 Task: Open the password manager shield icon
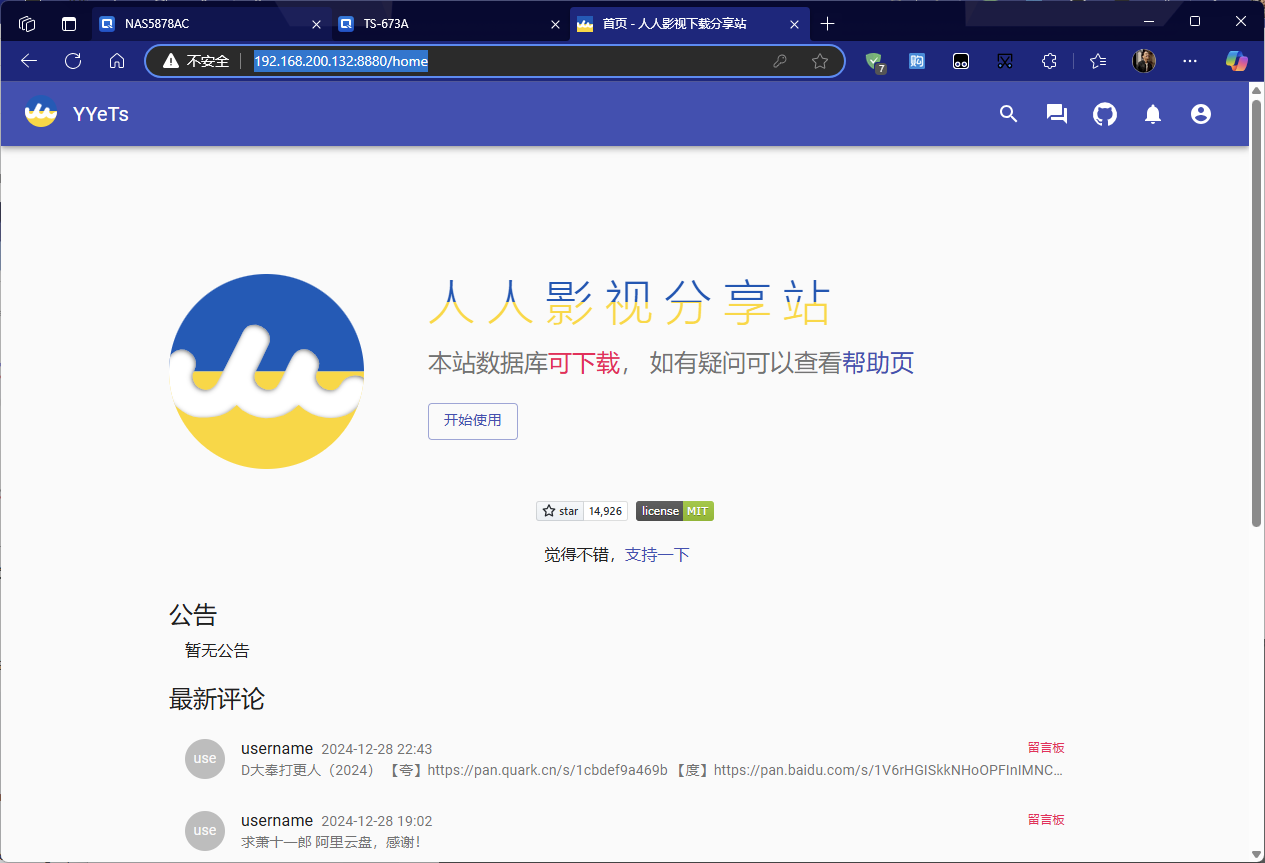[x=875, y=61]
